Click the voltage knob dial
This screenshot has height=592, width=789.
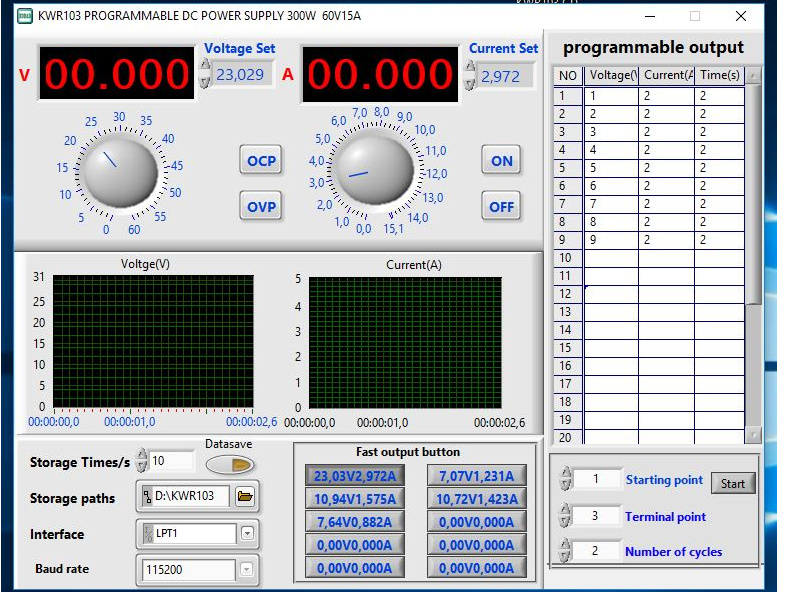tap(120, 171)
